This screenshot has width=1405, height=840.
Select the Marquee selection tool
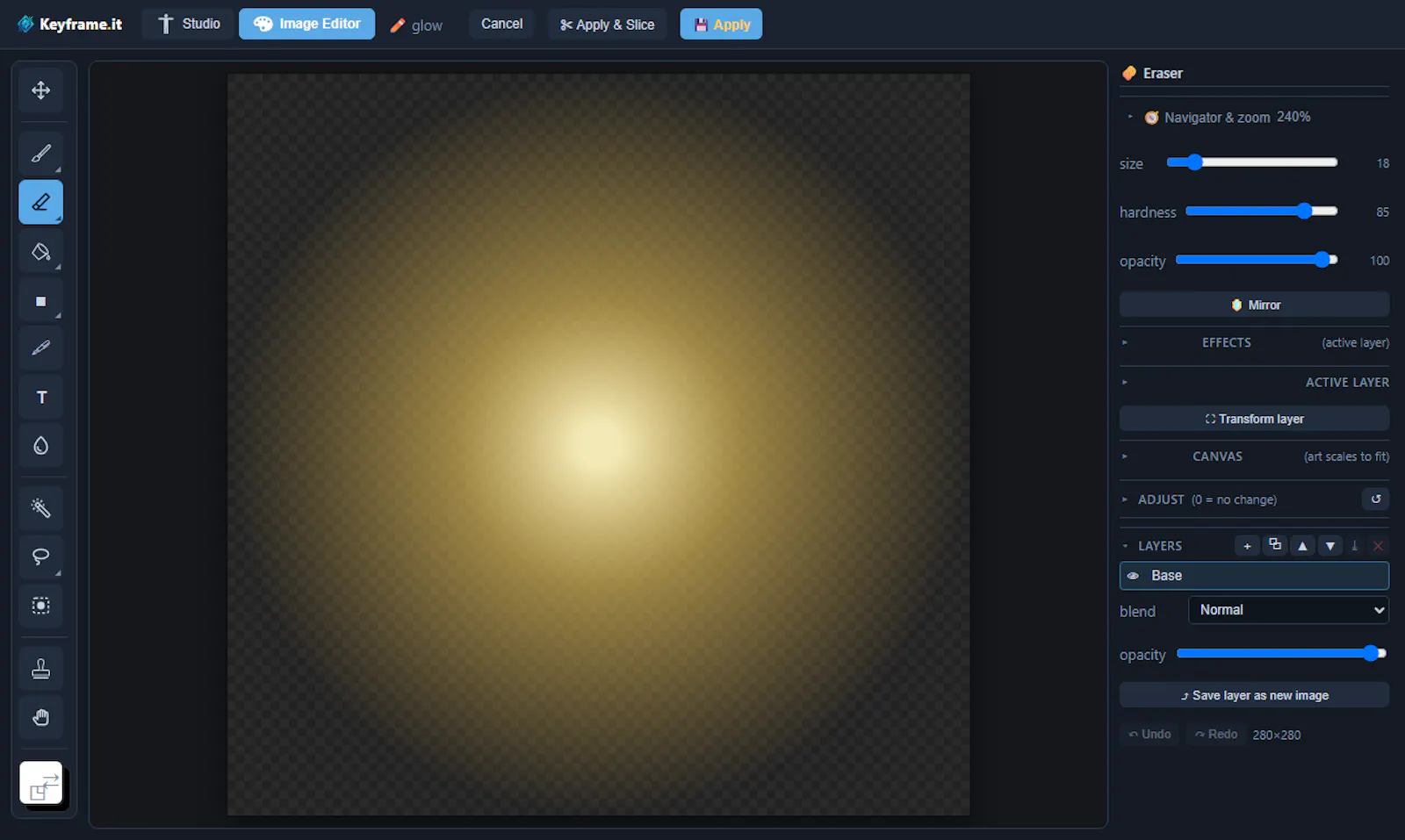[x=40, y=606]
